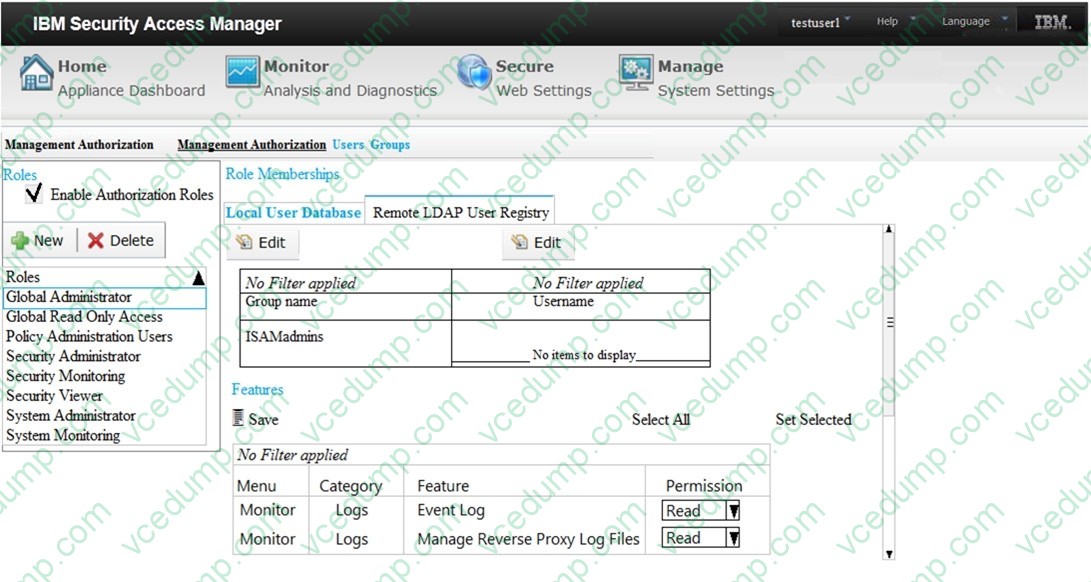The width and height of the screenshot is (1091, 582).
Task: Select the Security Administrator role
Action: (73, 356)
